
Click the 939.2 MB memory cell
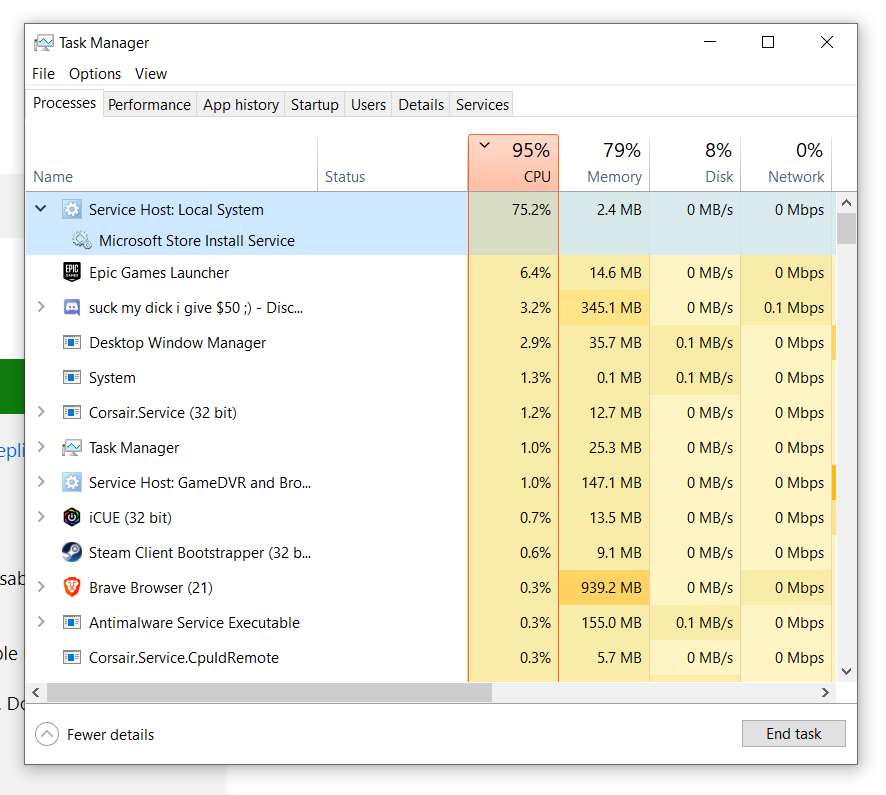604,588
